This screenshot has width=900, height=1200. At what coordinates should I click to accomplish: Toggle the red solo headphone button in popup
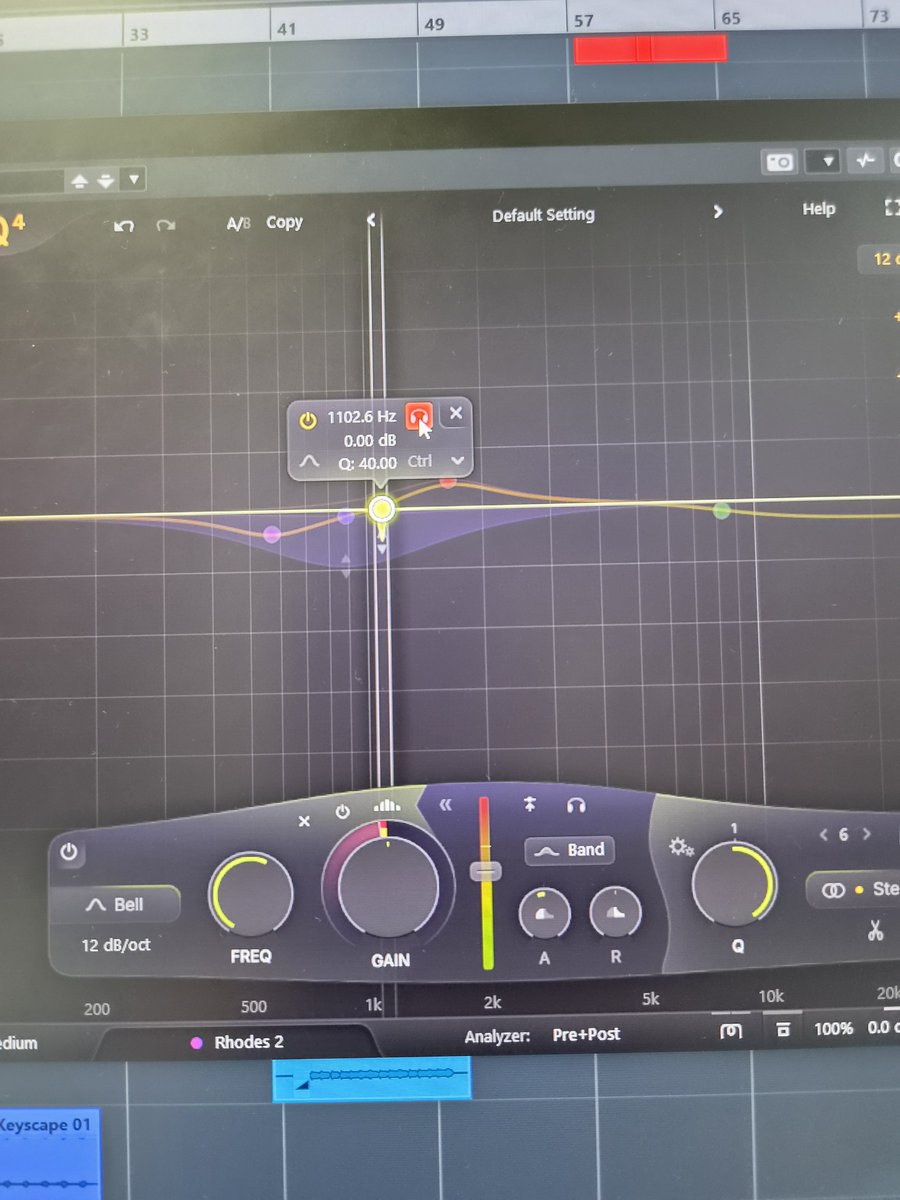(x=419, y=415)
